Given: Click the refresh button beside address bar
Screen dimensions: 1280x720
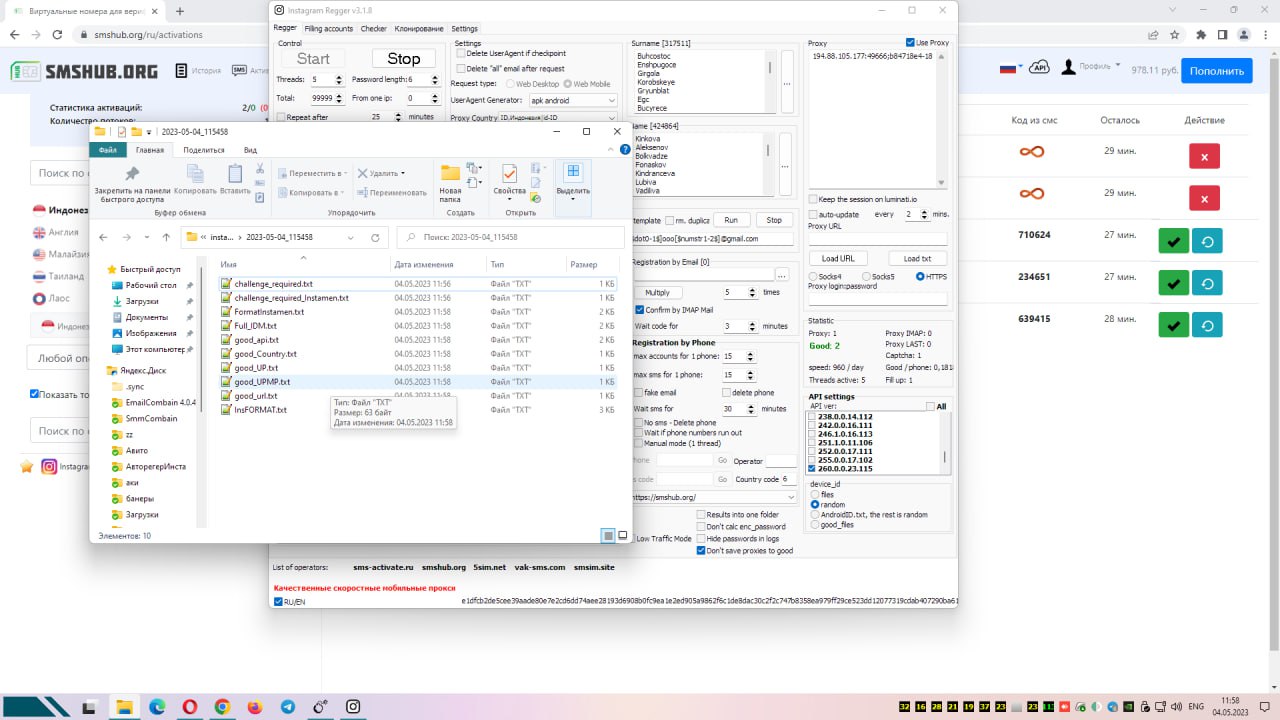Looking at the screenshot, I should coord(375,238).
